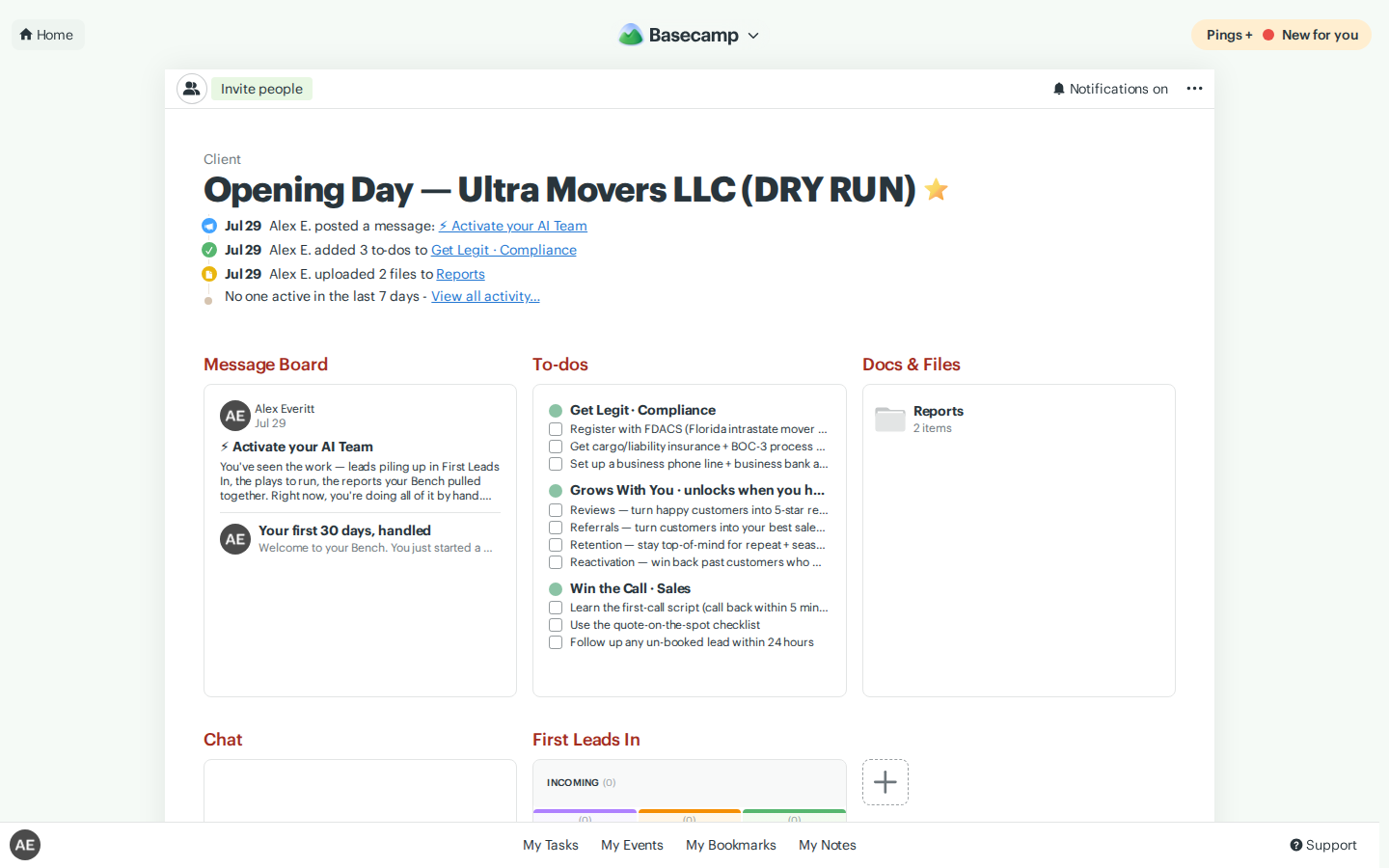The width and height of the screenshot is (1389, 868).
Task: Click the green dot beside Grows With You
Action: click(556, 491)
